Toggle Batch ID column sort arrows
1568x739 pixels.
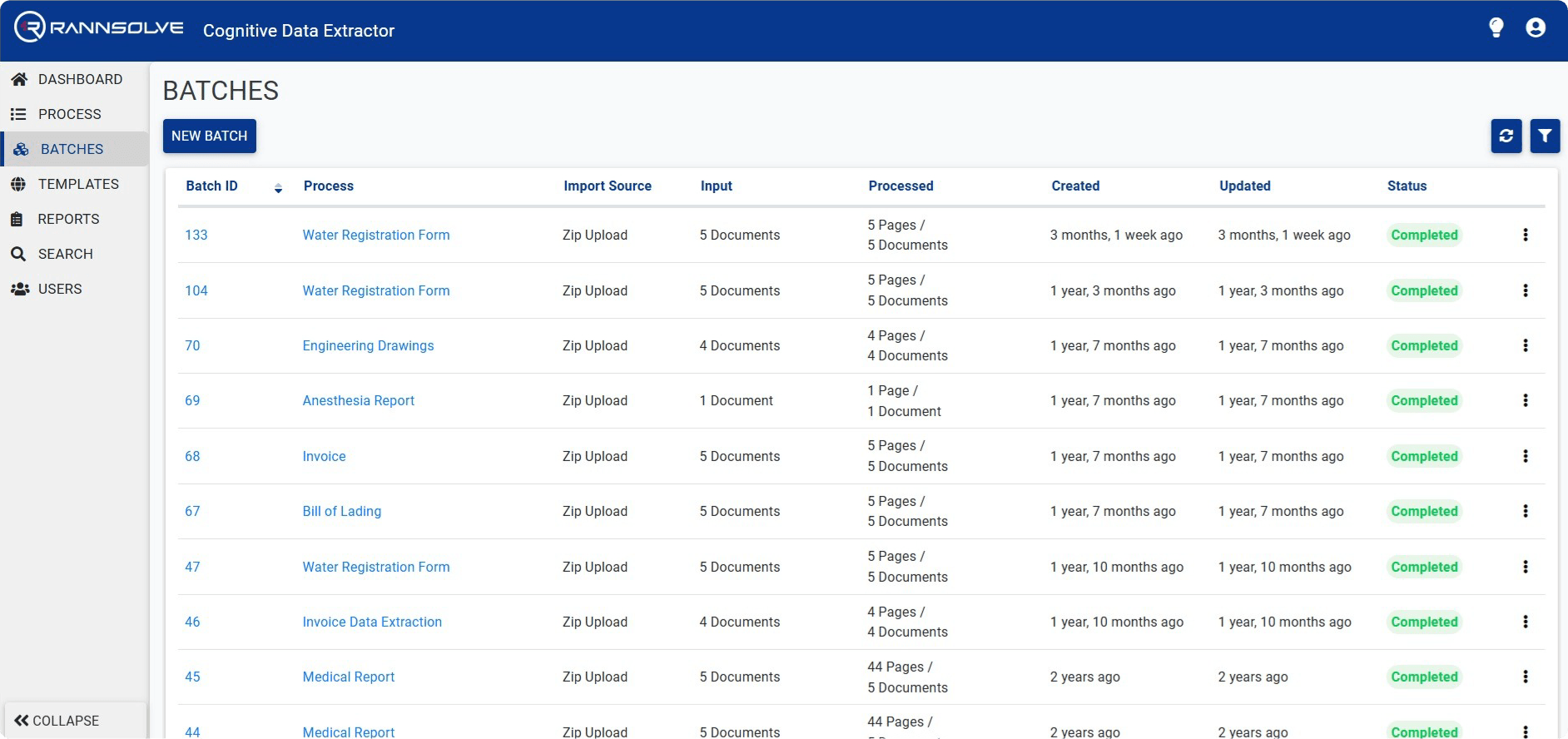tap(278, 188)
